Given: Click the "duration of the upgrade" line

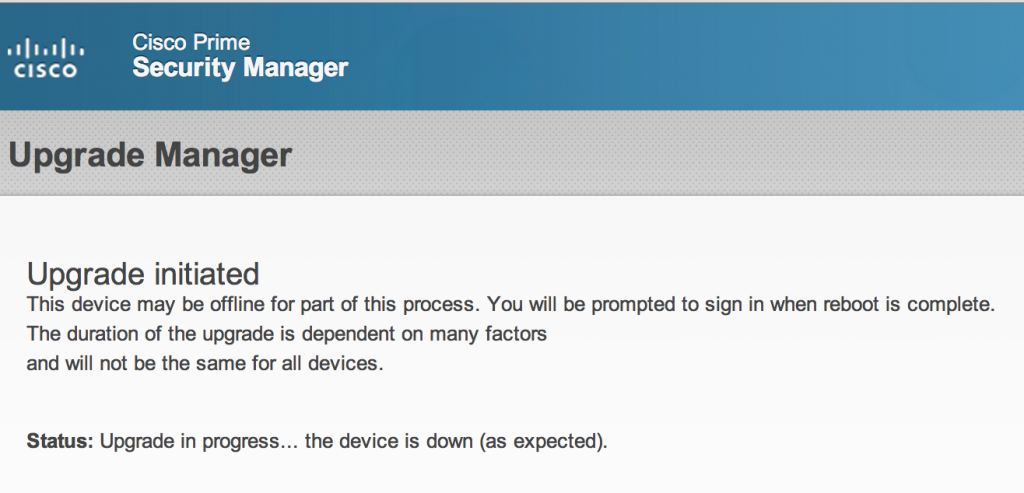Looking at the screenshot, I should point(286,334).
